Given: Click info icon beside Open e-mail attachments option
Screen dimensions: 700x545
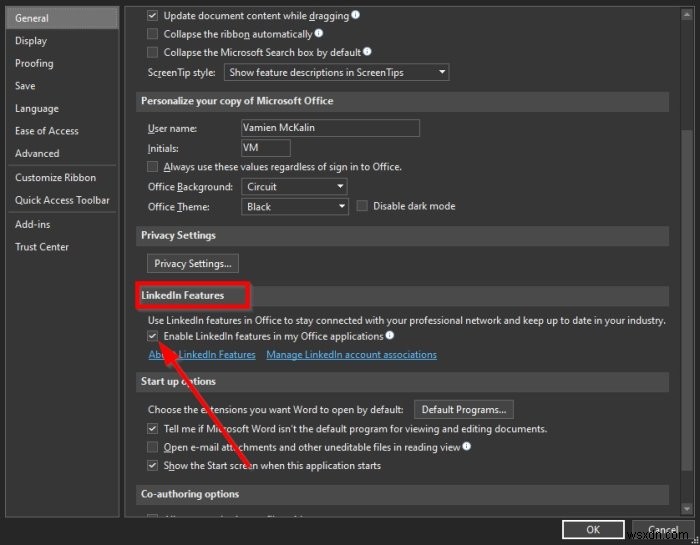Looking at the screenshot, I should [x=467, y=446].
